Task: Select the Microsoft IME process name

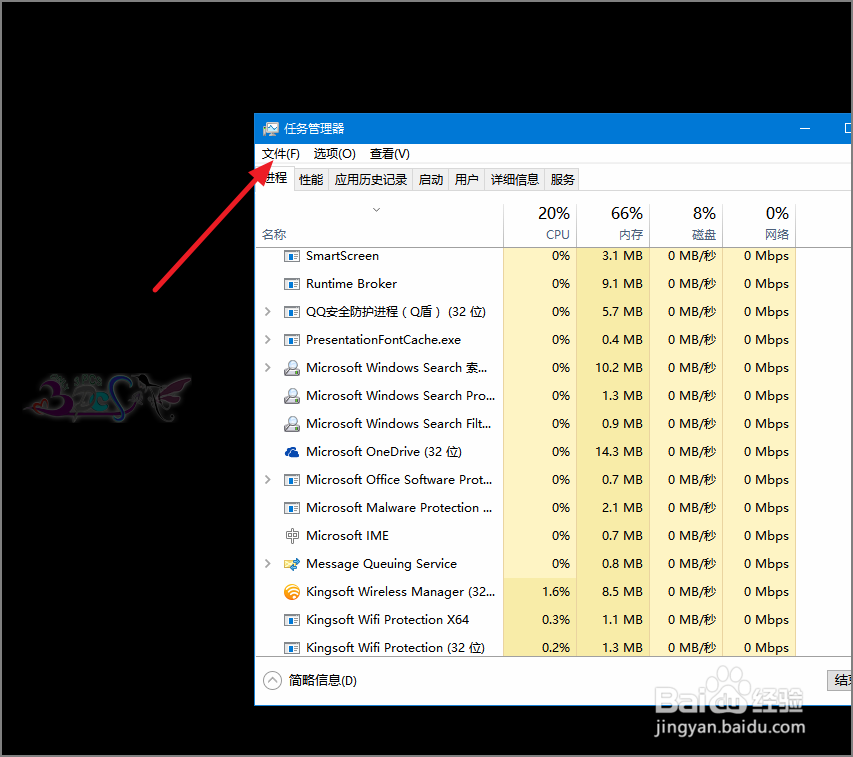Action: pyautogui.click(x=347, y=536)
